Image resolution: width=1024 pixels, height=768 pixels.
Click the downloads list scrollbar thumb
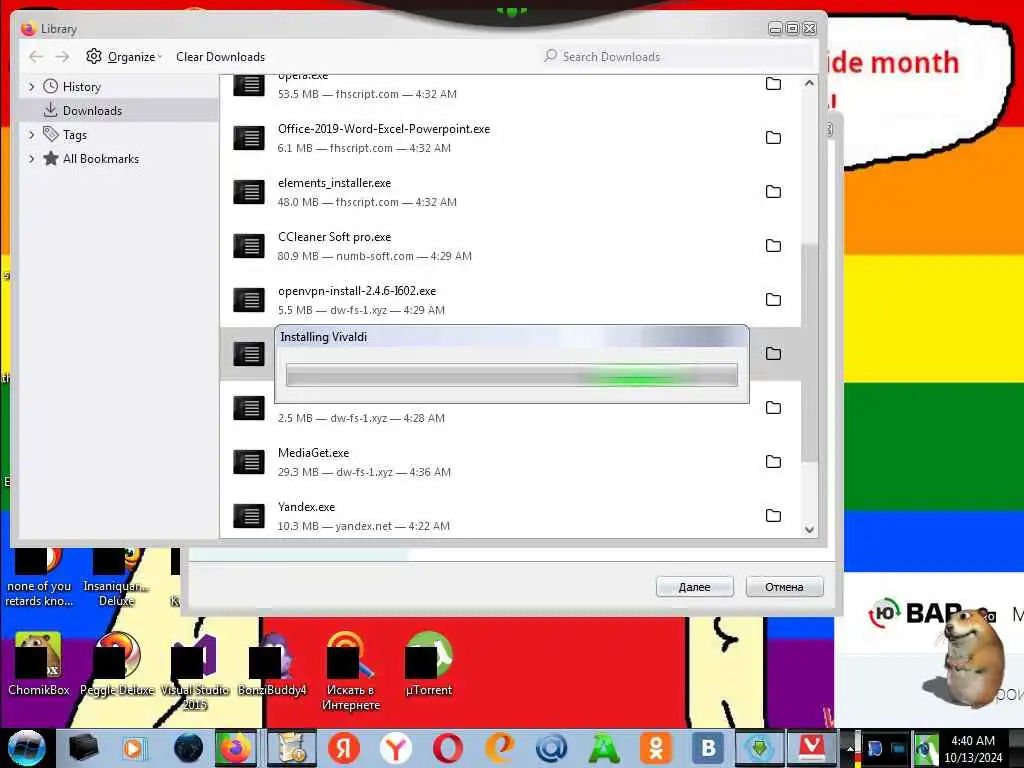click(x=809, y=353)
